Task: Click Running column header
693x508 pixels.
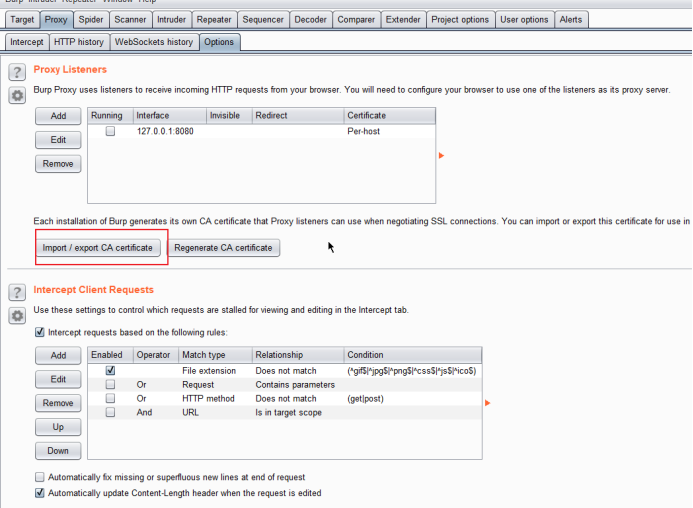Action: pyautogui.click(x=110, y=115)
